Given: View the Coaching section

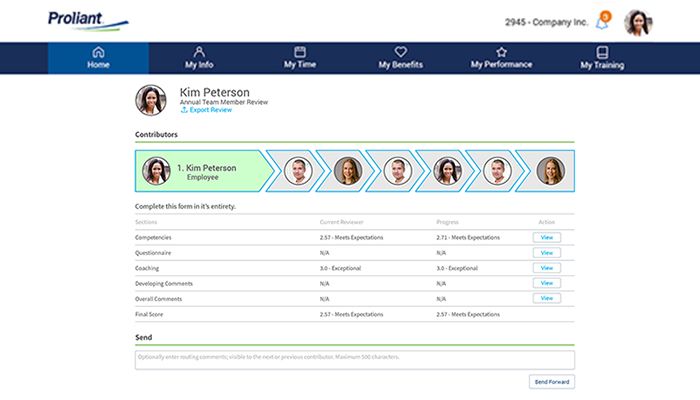Looking at the screenshot, I should tap(547, 268).
